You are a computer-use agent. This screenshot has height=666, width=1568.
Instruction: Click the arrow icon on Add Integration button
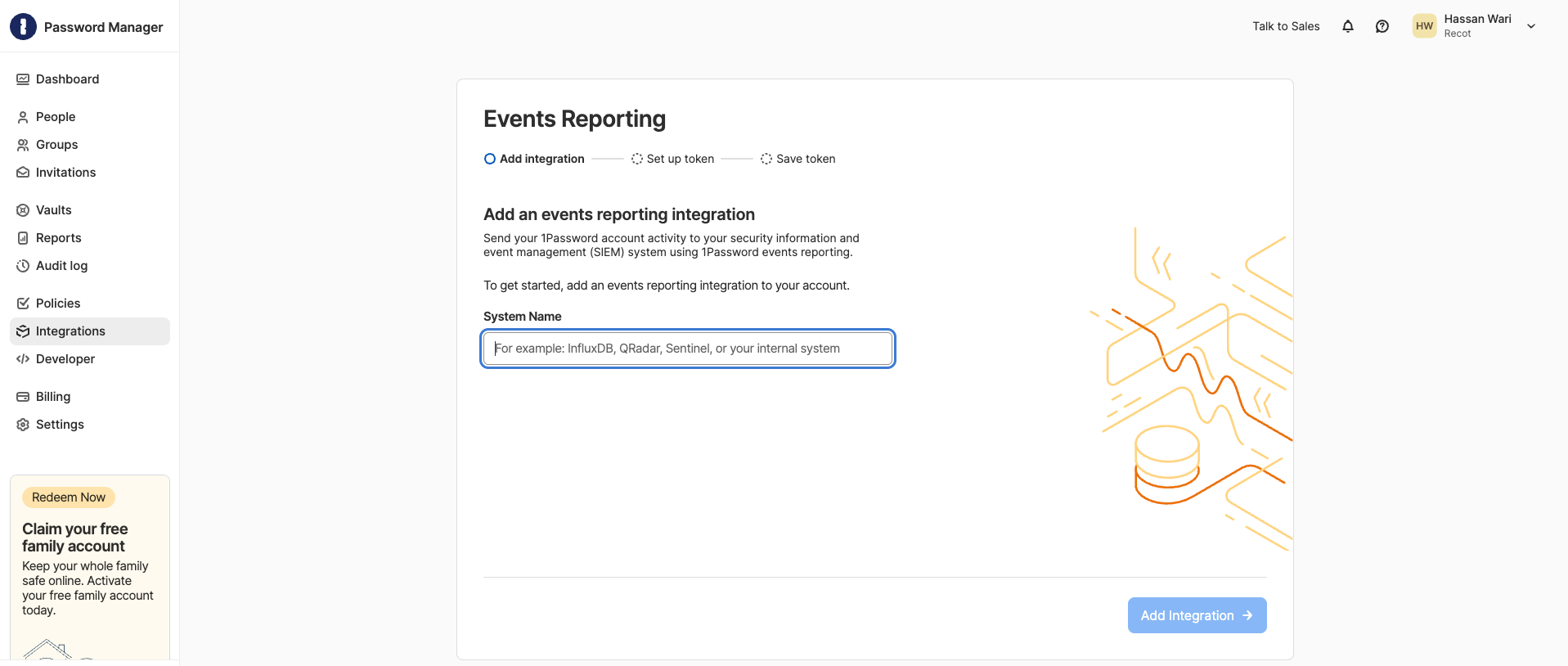point(1247,615)
